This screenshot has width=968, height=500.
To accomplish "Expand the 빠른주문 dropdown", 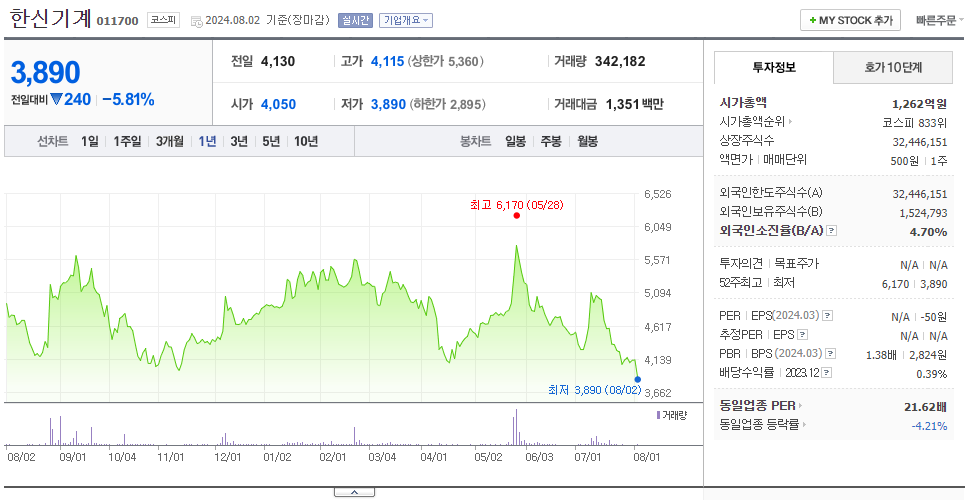I will [x=940, y=20].
